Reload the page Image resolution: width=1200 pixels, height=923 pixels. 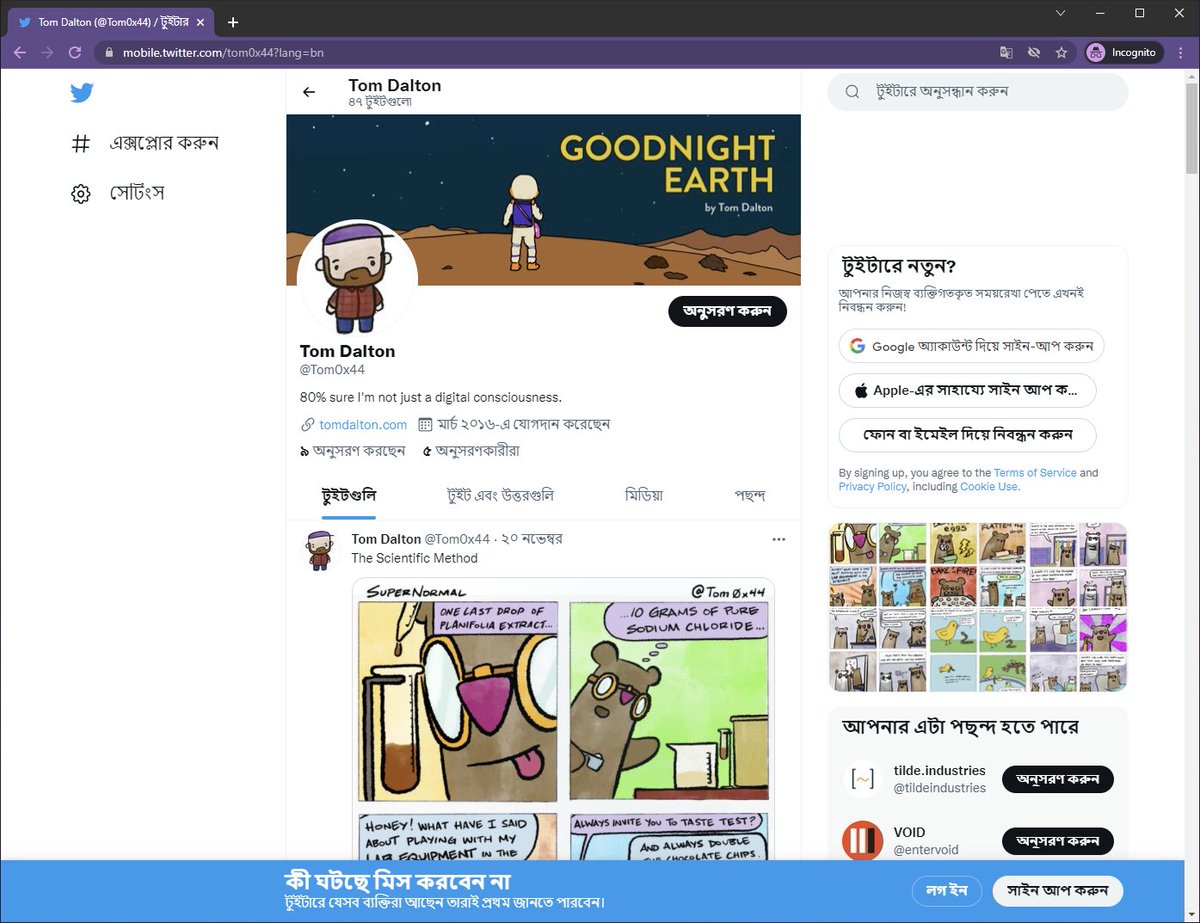[75, 52]
